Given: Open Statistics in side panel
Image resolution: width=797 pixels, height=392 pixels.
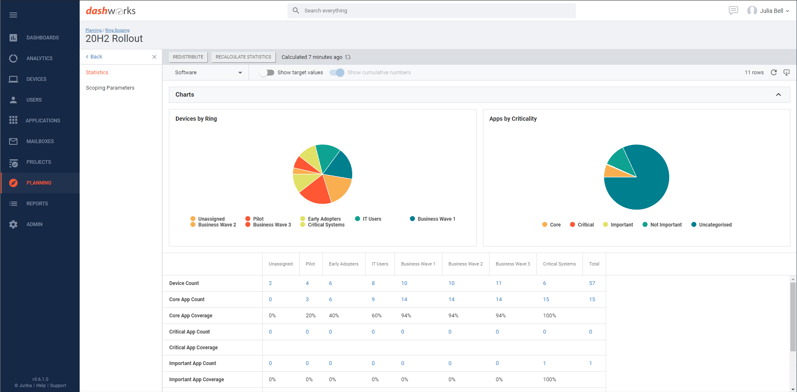Looking at the screenshot, I should 97,73.
